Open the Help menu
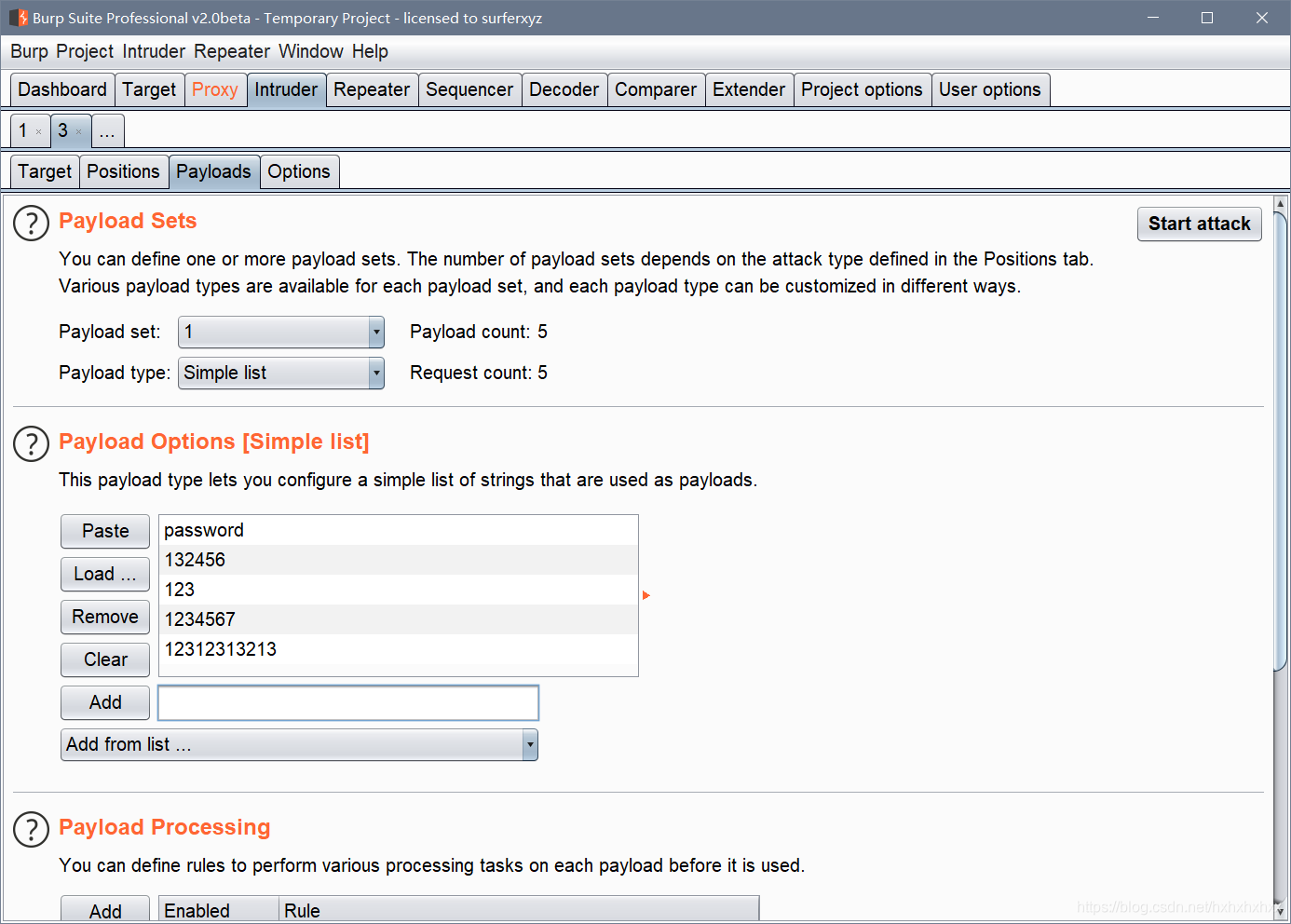This screenshot has height=924, width=1291. pyautogui.click(x=370, y=51)
